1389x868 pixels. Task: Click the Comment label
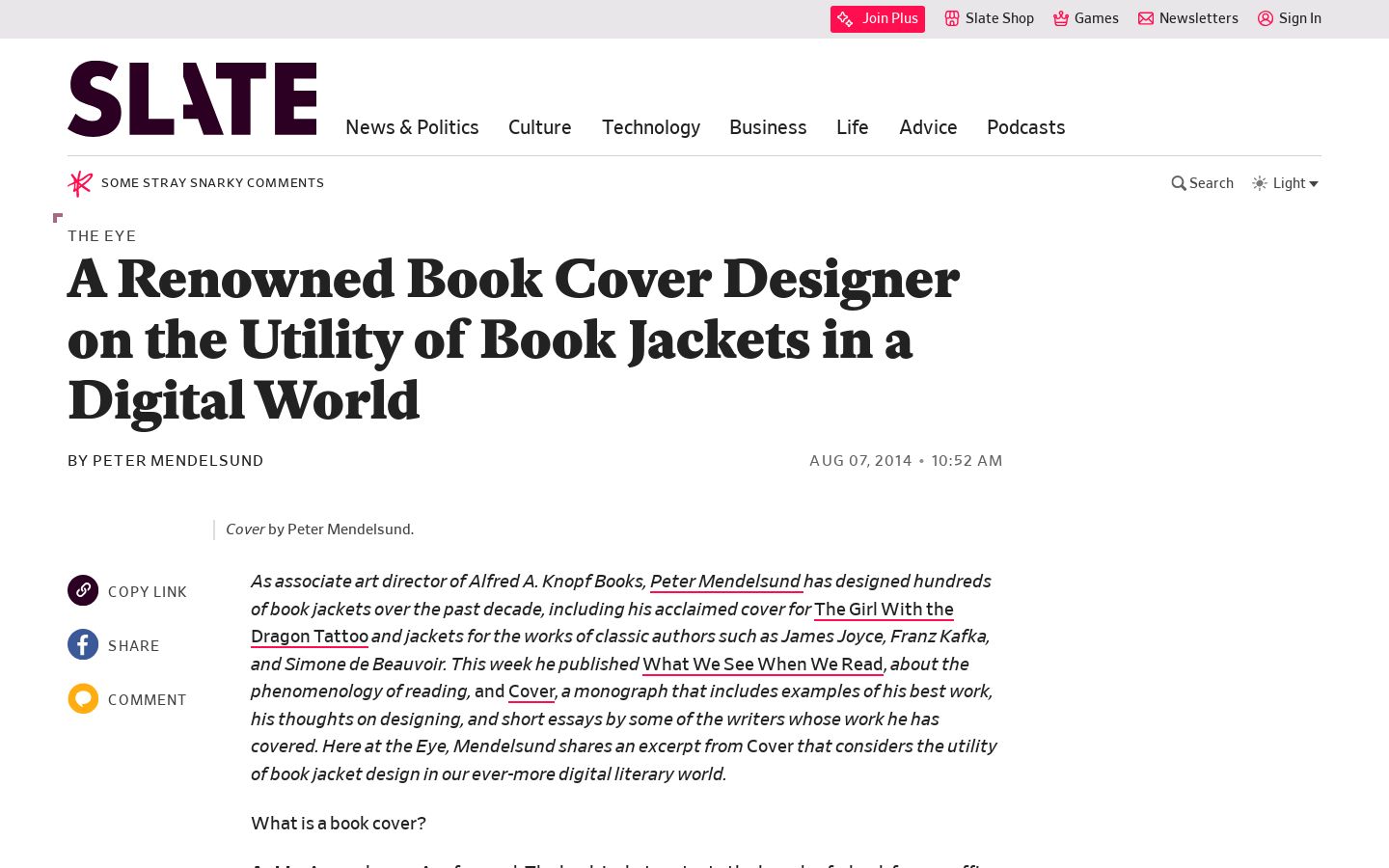coord(148,700)
